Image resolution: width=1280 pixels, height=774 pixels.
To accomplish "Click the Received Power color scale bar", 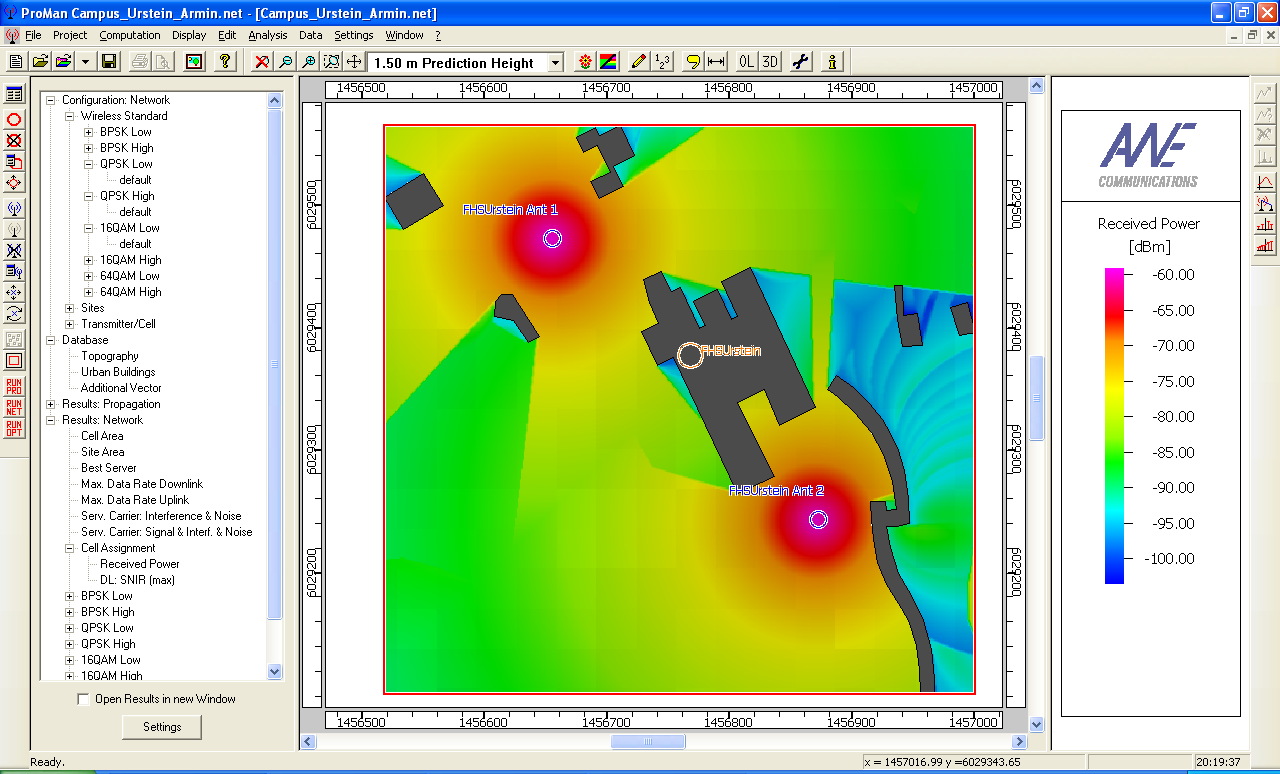I will [x=1114, y=425].
